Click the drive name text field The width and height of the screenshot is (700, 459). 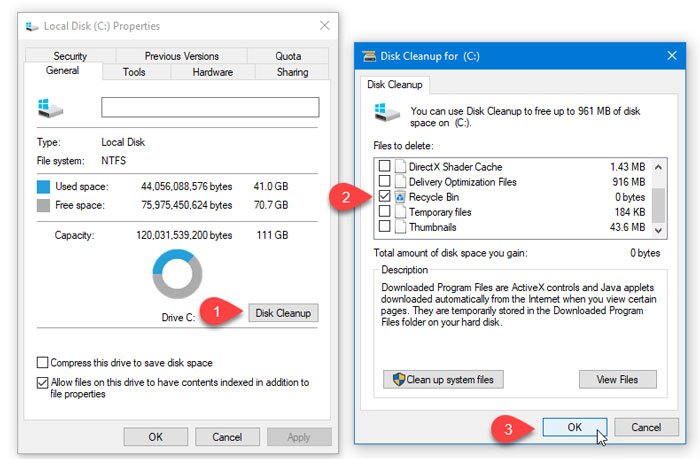(x=210, y=107)
